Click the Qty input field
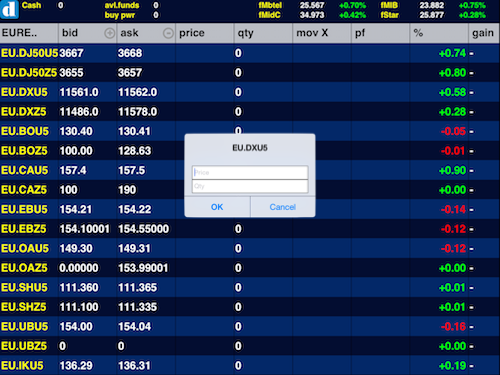 250,186
